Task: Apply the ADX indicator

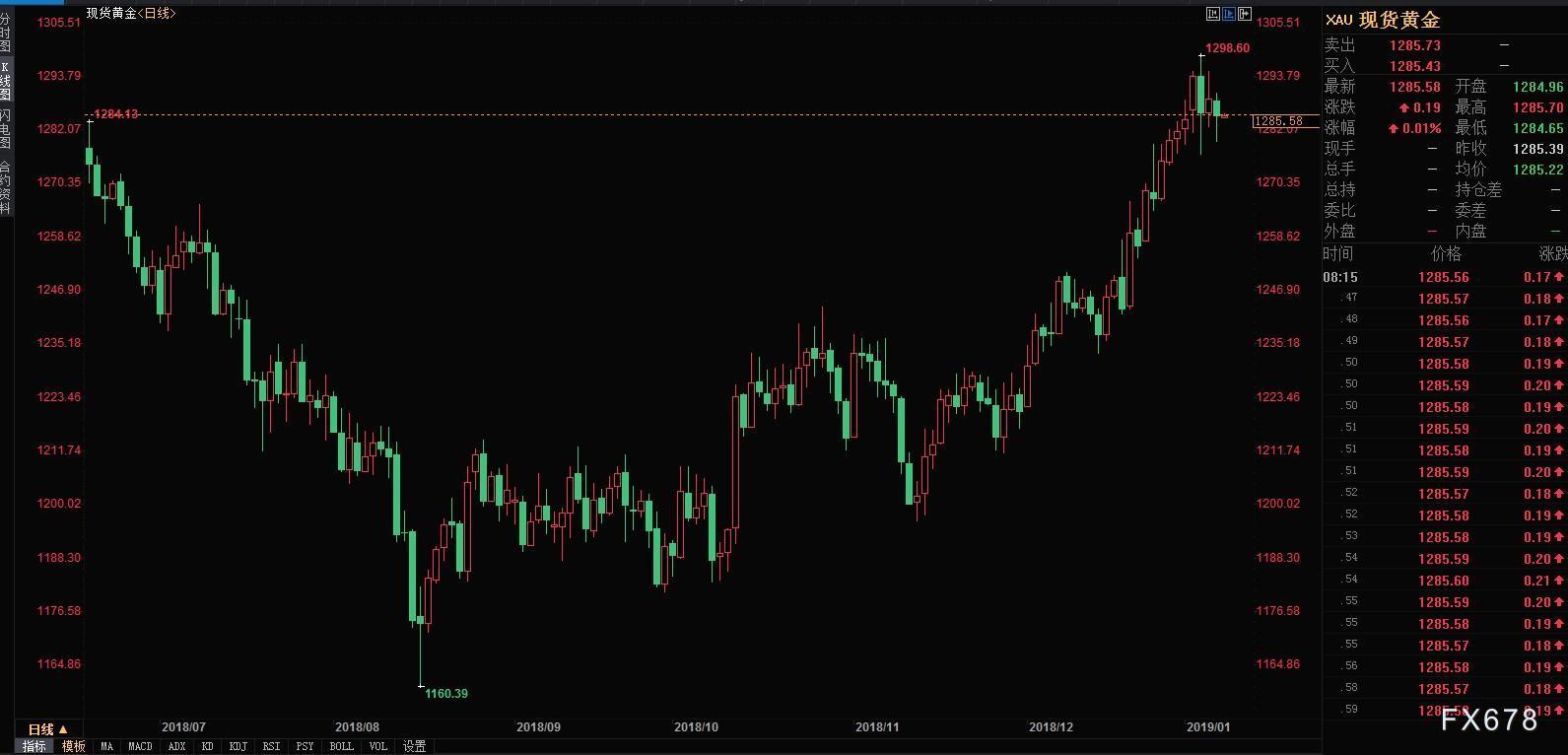Action: (176, 746)
